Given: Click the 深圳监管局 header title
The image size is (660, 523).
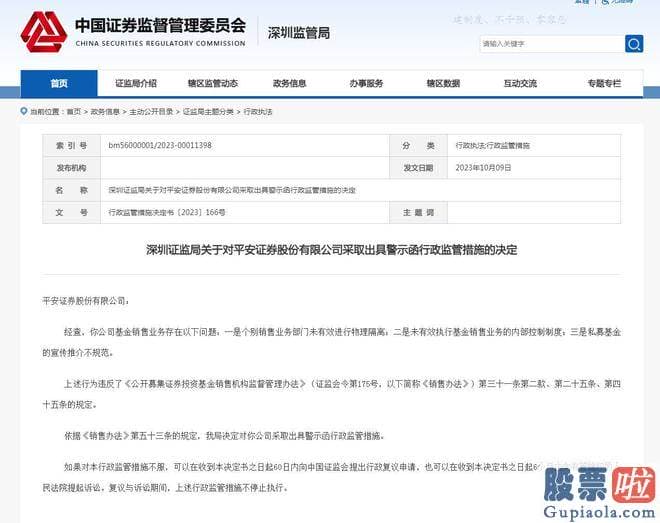Looking at the screenshot, I should [x=298, y=33].
